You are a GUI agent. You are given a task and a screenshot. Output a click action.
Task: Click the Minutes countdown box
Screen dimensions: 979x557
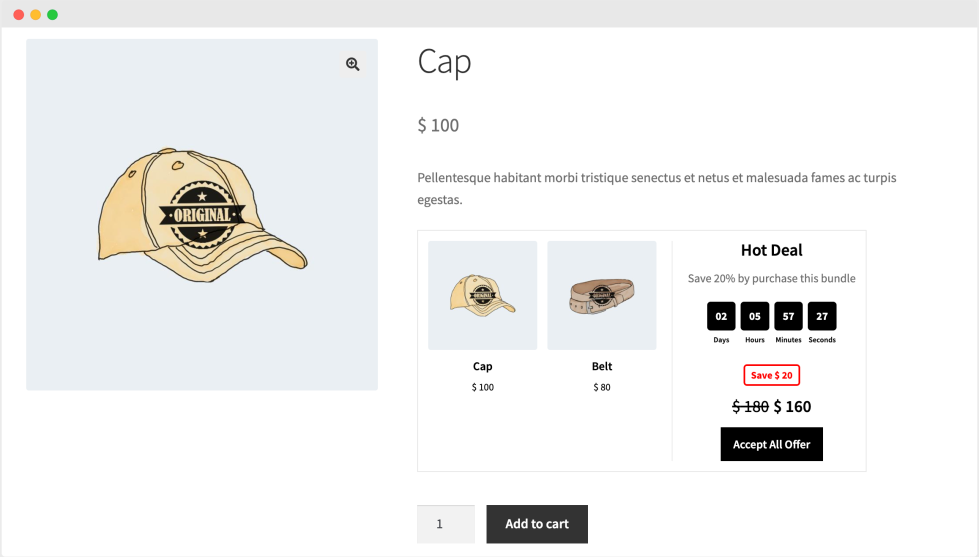pos(788,316)
